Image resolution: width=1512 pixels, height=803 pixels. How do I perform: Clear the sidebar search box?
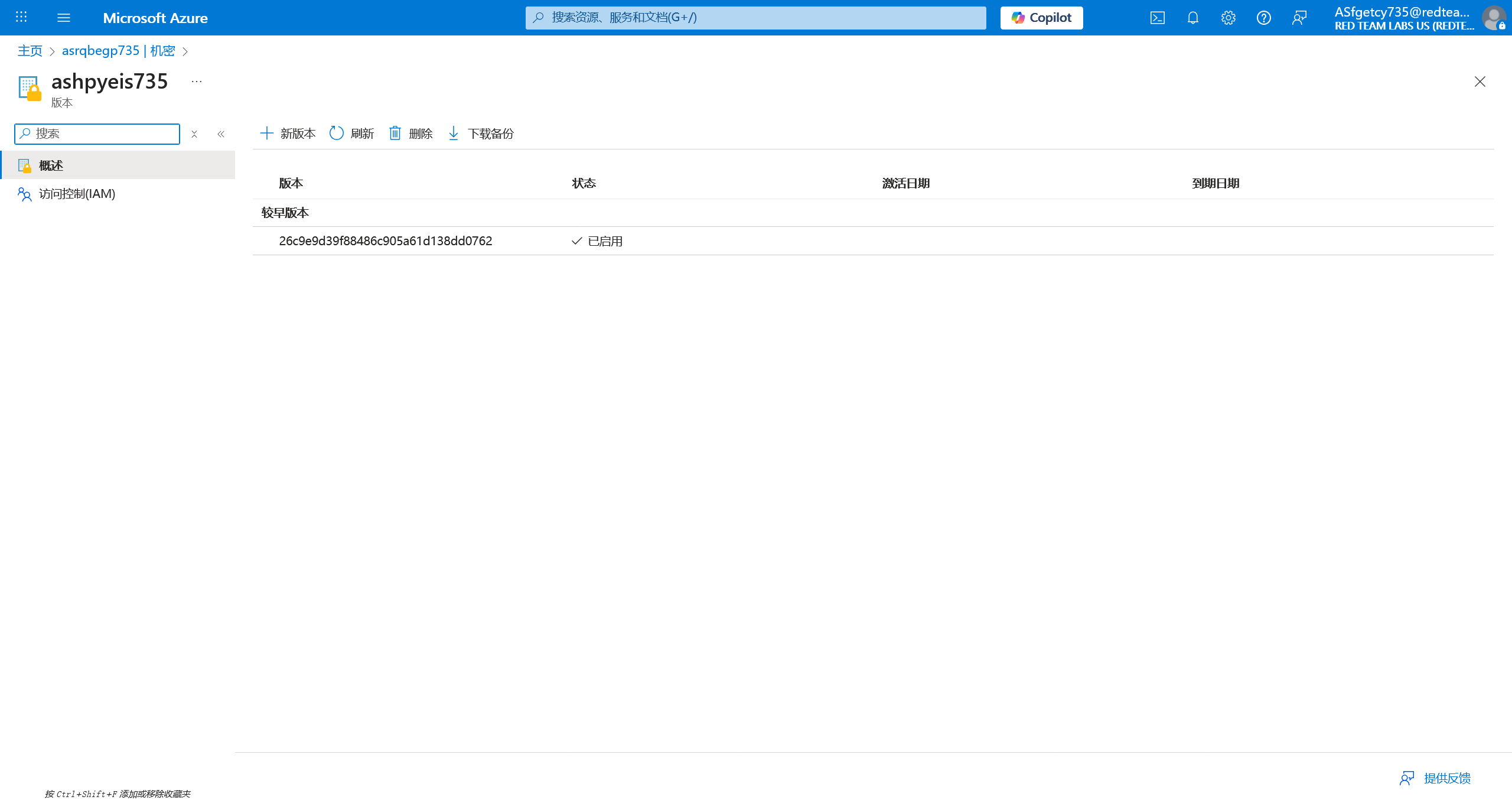point(194,134)
